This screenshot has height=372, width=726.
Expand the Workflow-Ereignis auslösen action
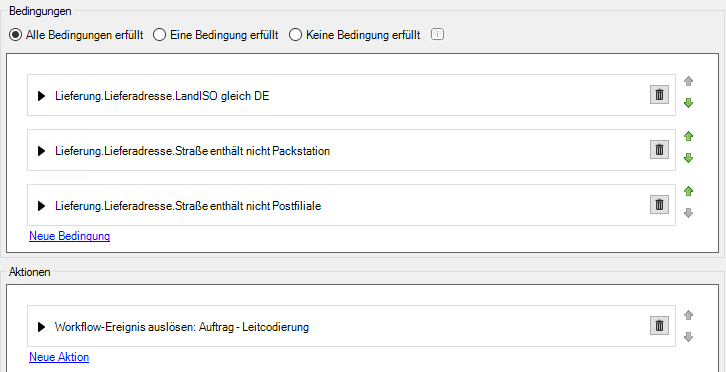(41, 327)
